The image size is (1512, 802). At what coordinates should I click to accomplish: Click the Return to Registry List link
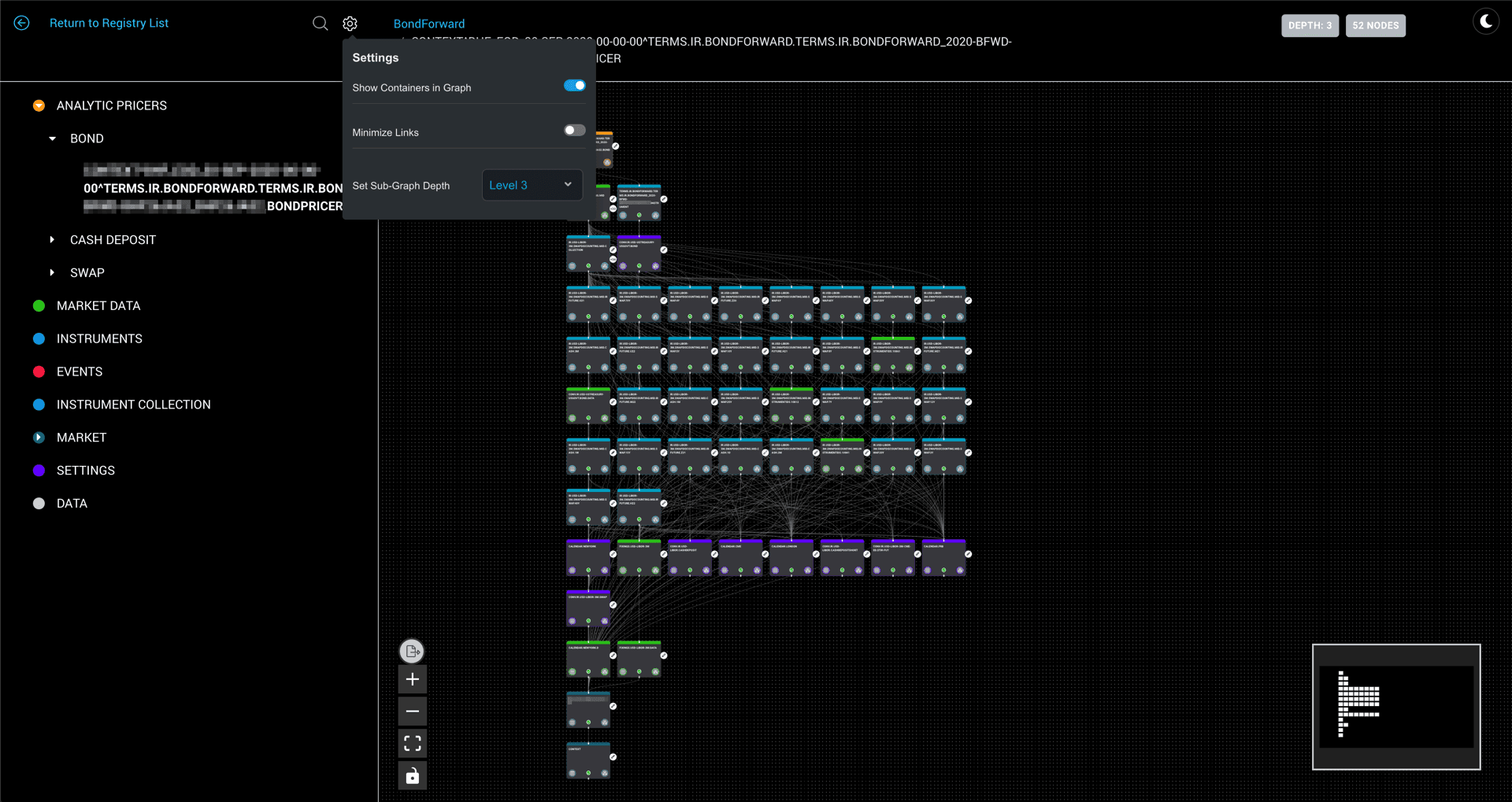(109, 23)
